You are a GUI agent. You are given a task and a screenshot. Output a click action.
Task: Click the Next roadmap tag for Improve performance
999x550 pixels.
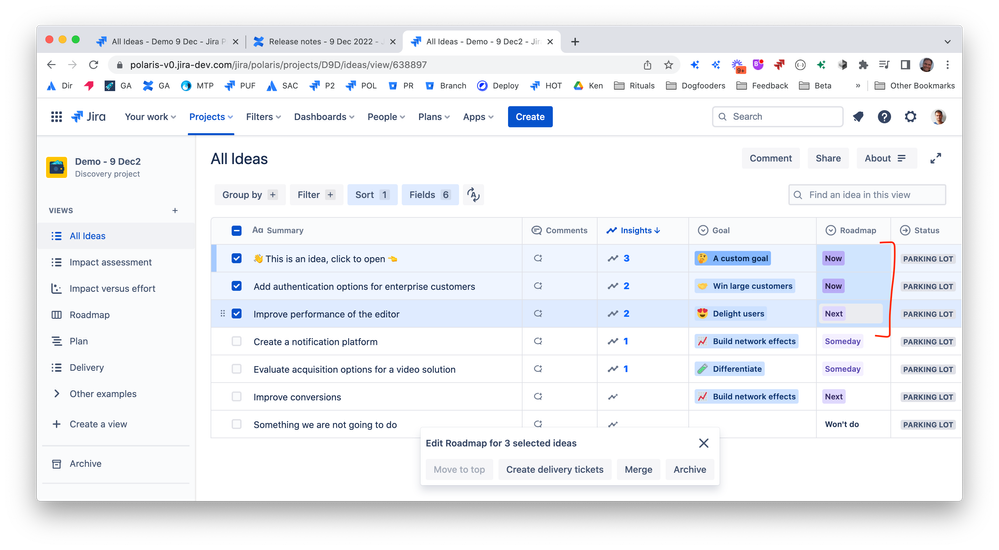tap(833, 314)
